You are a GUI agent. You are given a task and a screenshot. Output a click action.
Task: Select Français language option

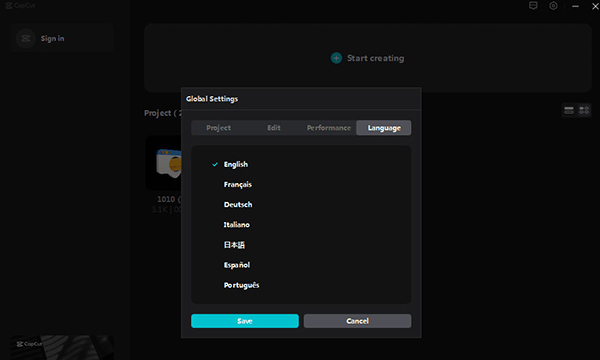click(238, 184)
